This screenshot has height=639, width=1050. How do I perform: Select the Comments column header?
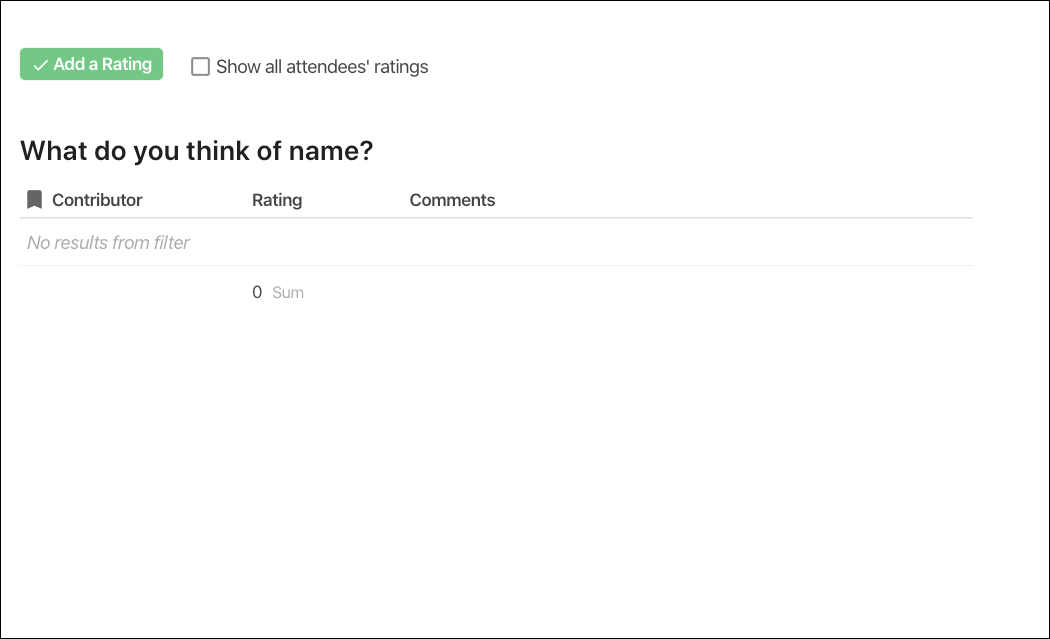(x=452, y=200)
